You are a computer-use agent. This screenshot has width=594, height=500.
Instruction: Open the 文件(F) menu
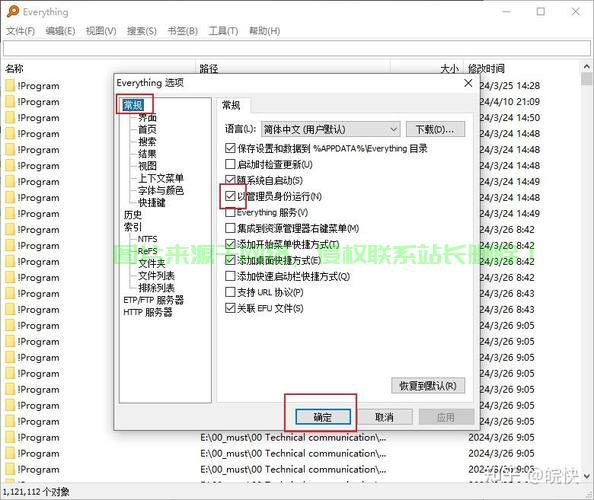point(20,31)
